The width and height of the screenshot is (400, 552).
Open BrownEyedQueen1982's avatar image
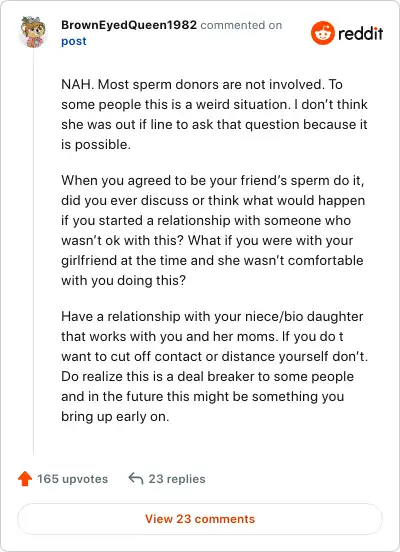point(33,32)
